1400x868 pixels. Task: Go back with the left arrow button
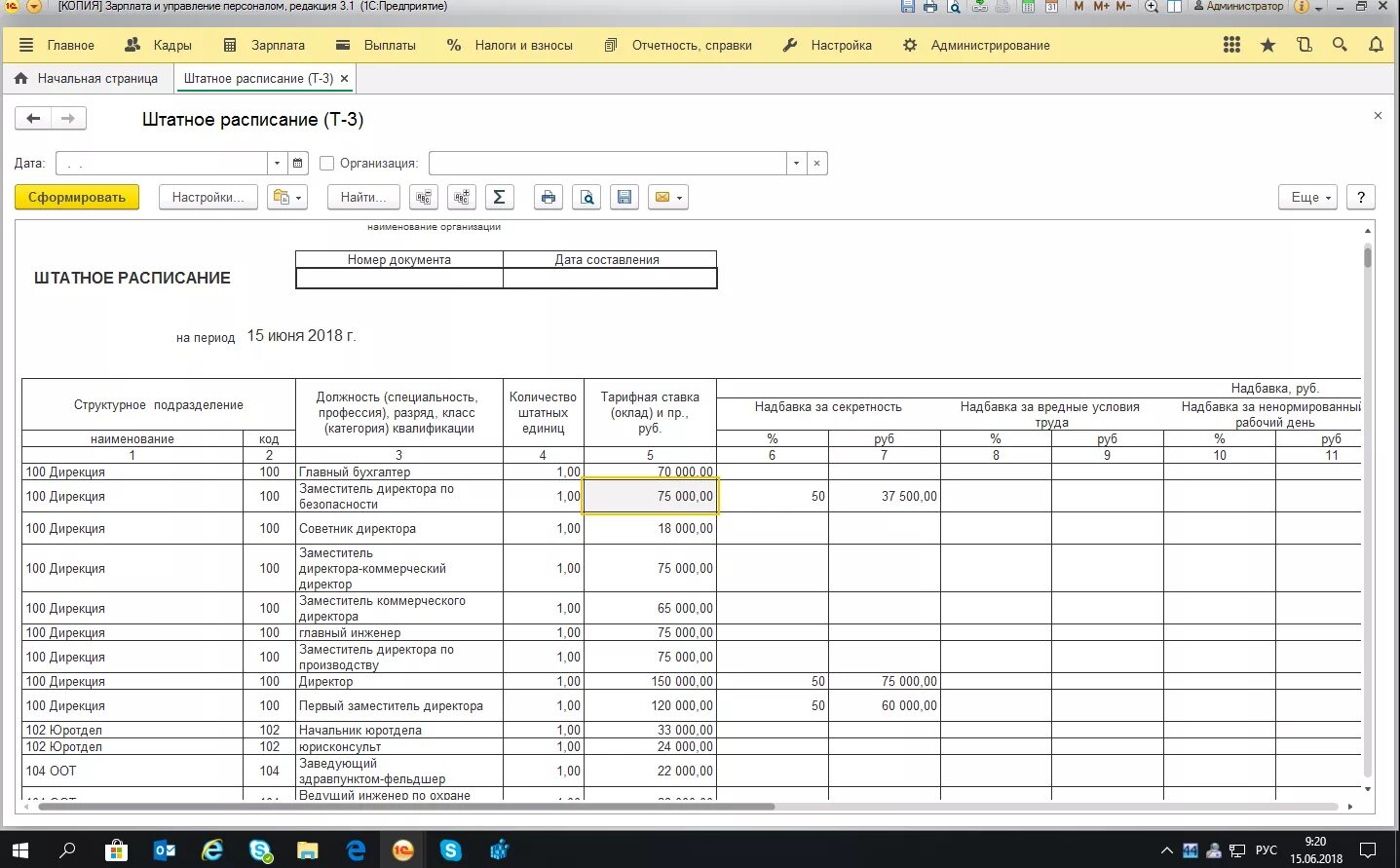click(33, 119)
